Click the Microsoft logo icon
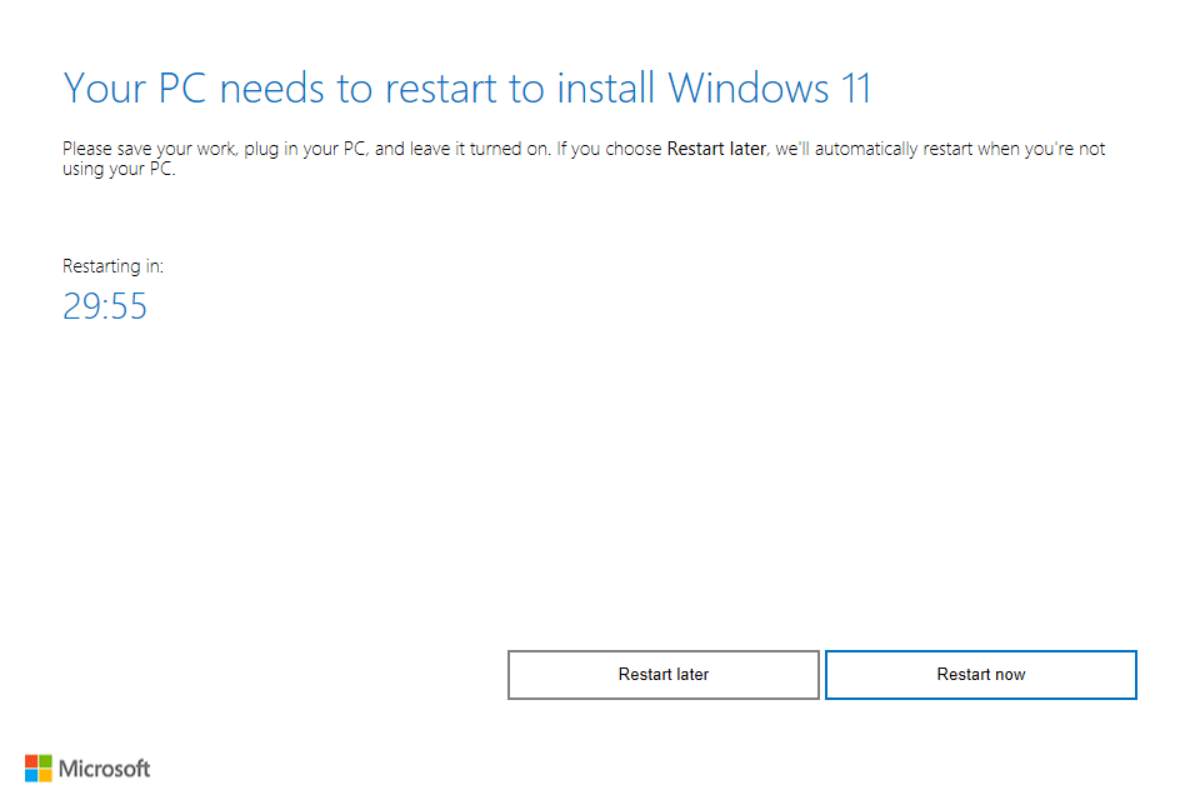 [x=38, y=768]
